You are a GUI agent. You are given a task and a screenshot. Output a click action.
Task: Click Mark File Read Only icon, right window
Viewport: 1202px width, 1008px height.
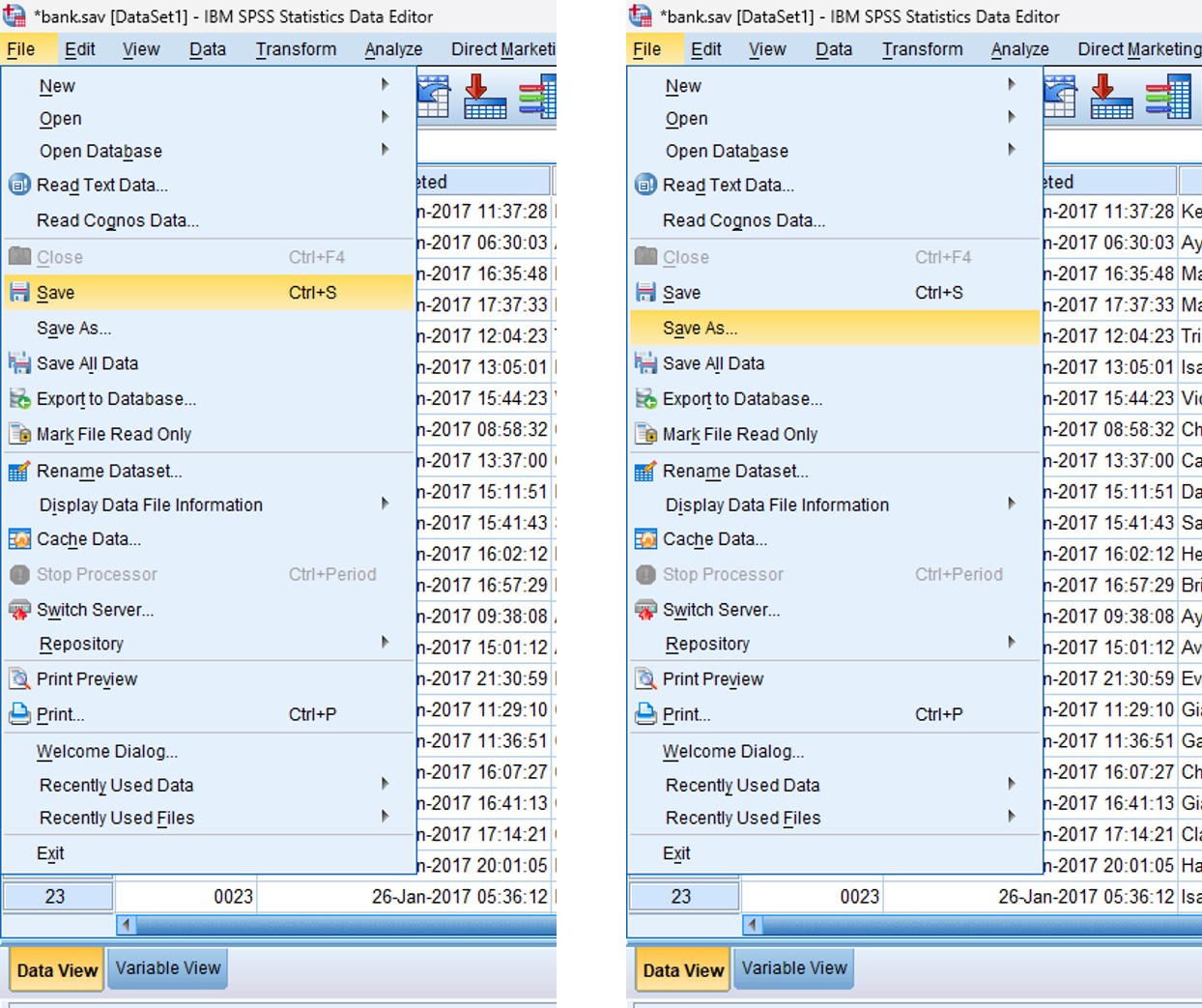645,435
